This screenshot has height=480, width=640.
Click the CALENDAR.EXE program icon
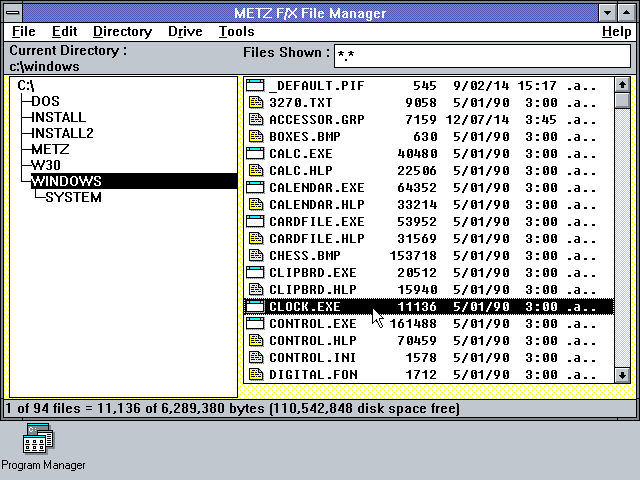point(256,187)
